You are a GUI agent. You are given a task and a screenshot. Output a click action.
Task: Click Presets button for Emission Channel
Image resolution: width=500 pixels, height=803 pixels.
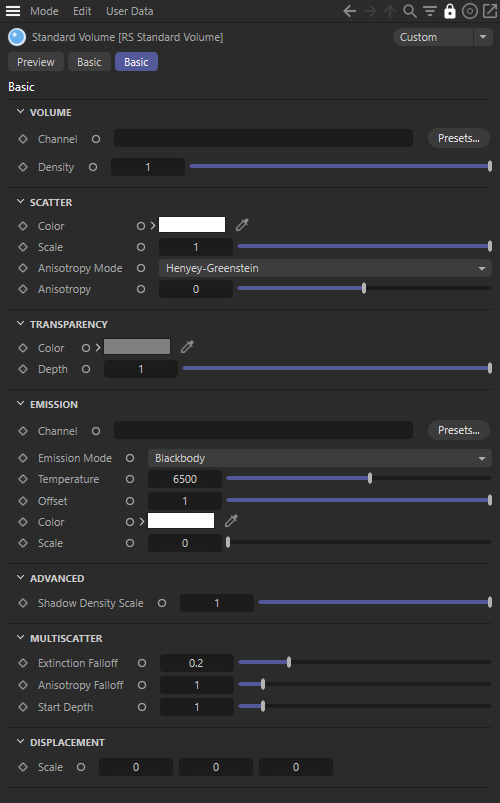(459, 430)
